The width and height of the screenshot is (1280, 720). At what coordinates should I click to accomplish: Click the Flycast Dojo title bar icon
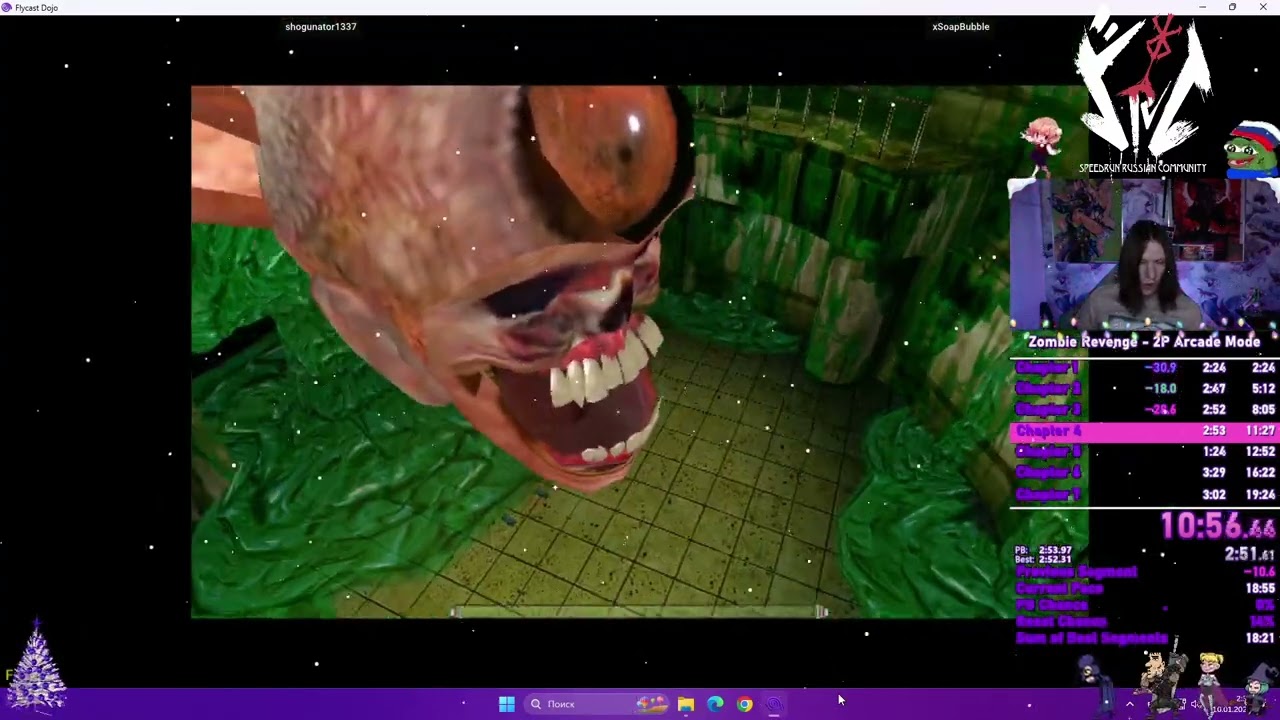click(7, 7)
